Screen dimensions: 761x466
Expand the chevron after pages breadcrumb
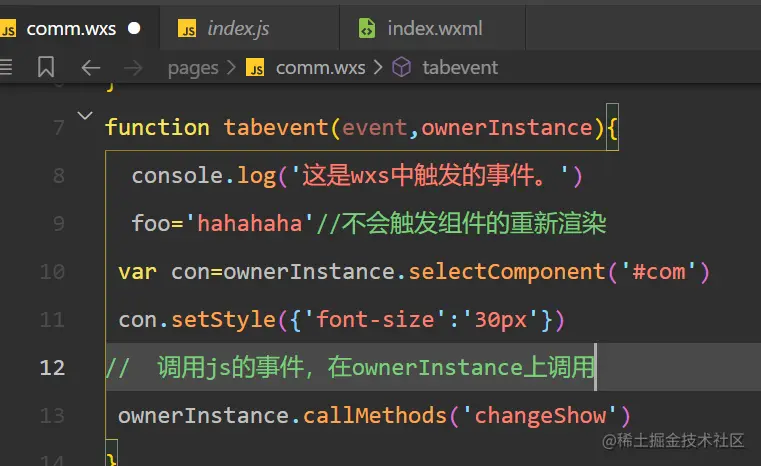(232, 67)
